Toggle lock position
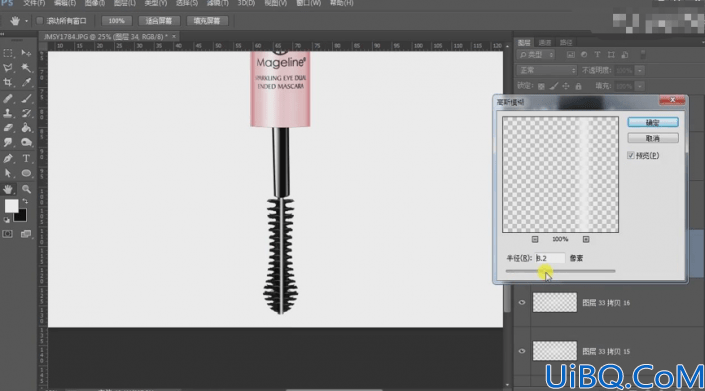 [x=566, y=86]
